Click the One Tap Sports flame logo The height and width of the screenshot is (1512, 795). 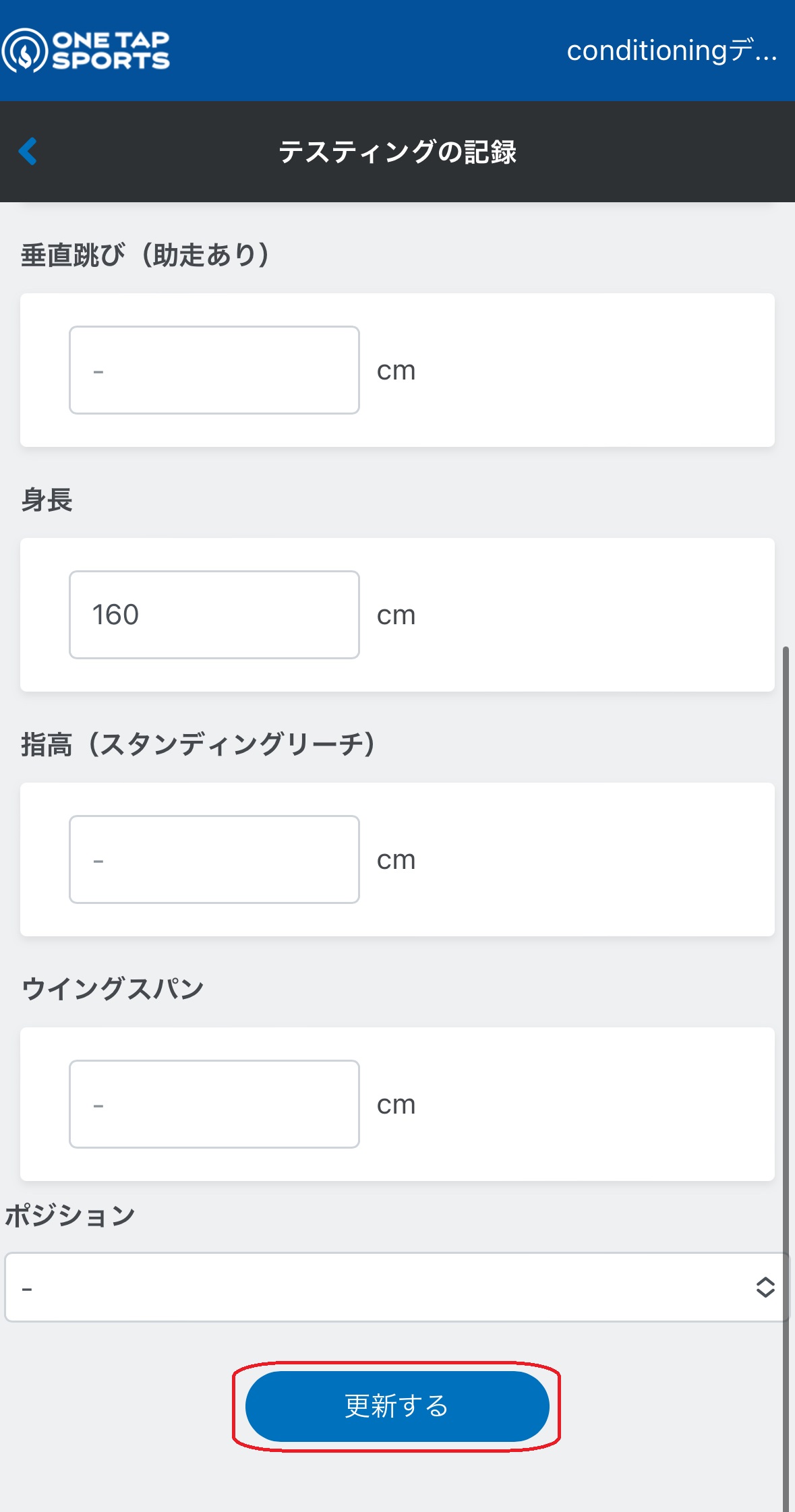[25, 51]
